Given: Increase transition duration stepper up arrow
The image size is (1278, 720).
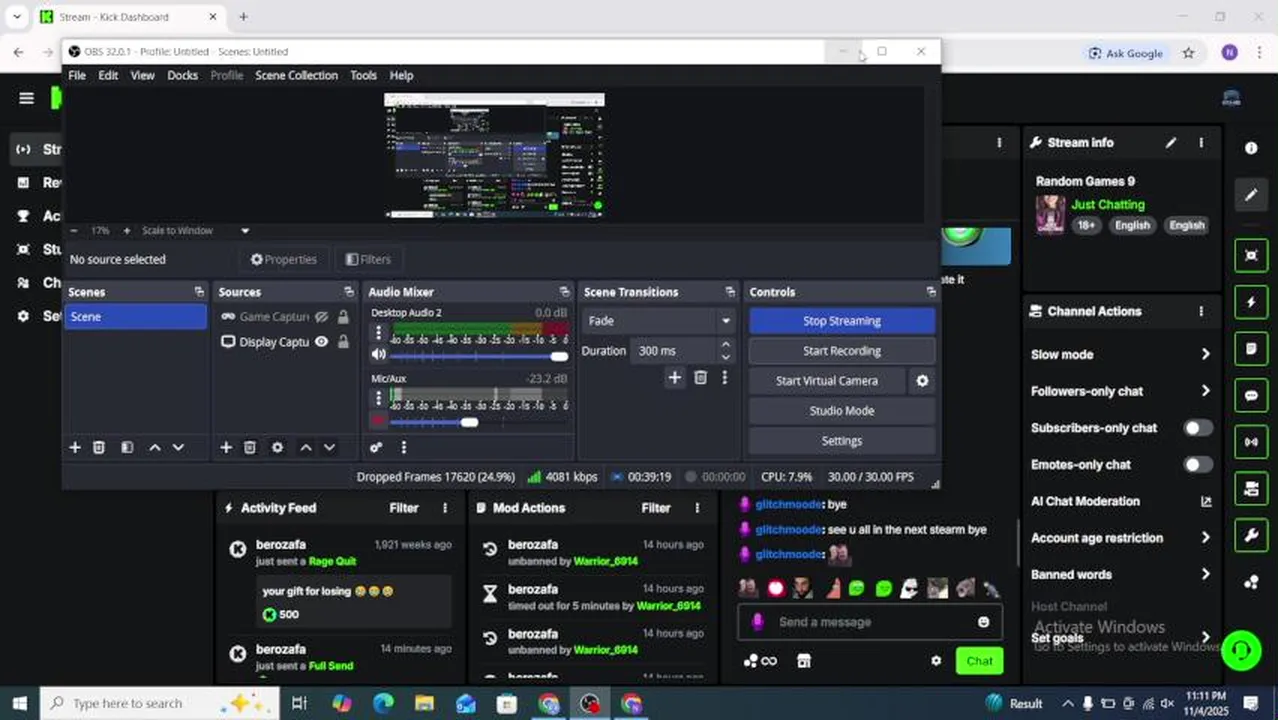Looking at the screenshot, I should tap(725, 346).
